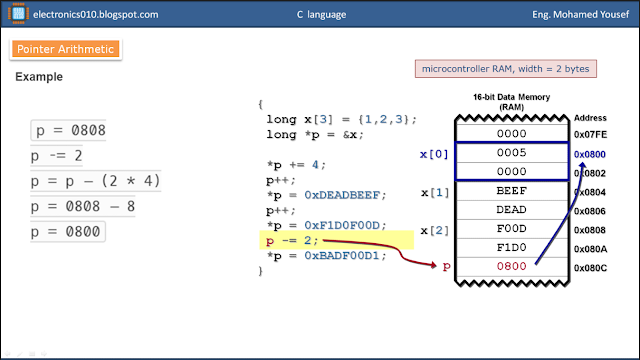Image resolution: width=640 pixels, height=360 pixels.
Task: Click the 'Eng. Mohamed Yousef' author name
Action: coord(580,15)
